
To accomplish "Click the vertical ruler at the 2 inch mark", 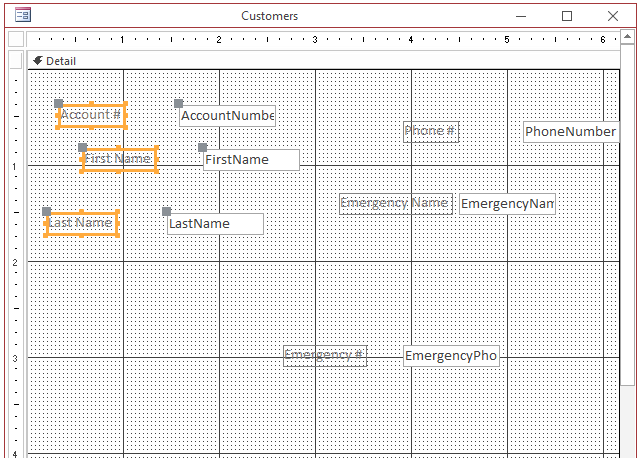I will coord(16,262).
